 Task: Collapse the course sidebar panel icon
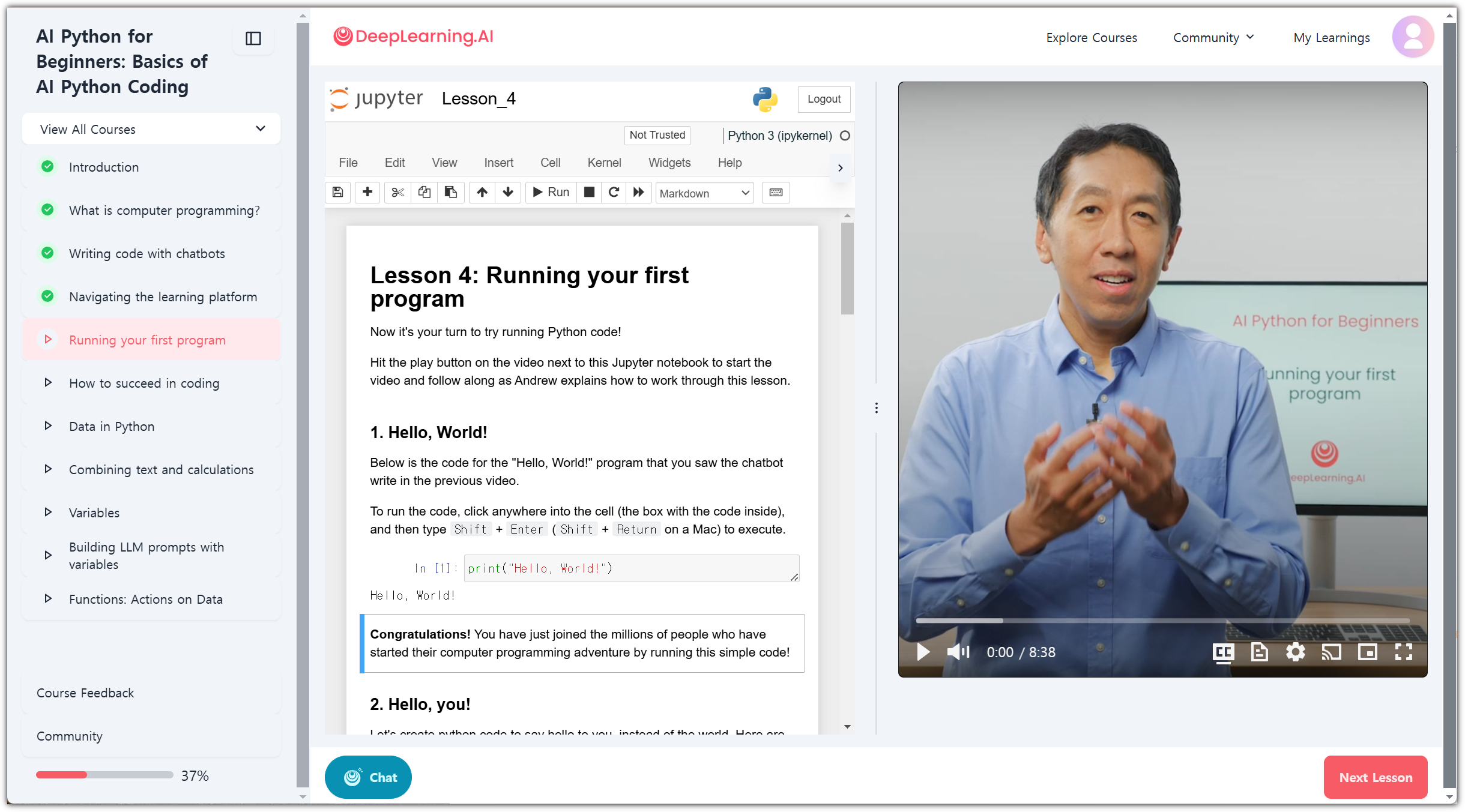pyautogui.click(x=253, y=38)
